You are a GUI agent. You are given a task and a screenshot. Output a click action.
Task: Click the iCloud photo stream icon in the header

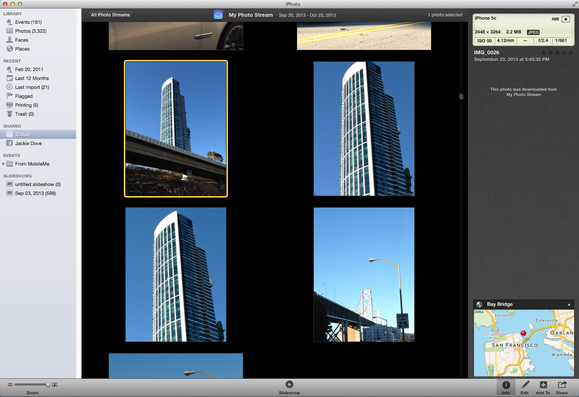(x=218, y=15)
